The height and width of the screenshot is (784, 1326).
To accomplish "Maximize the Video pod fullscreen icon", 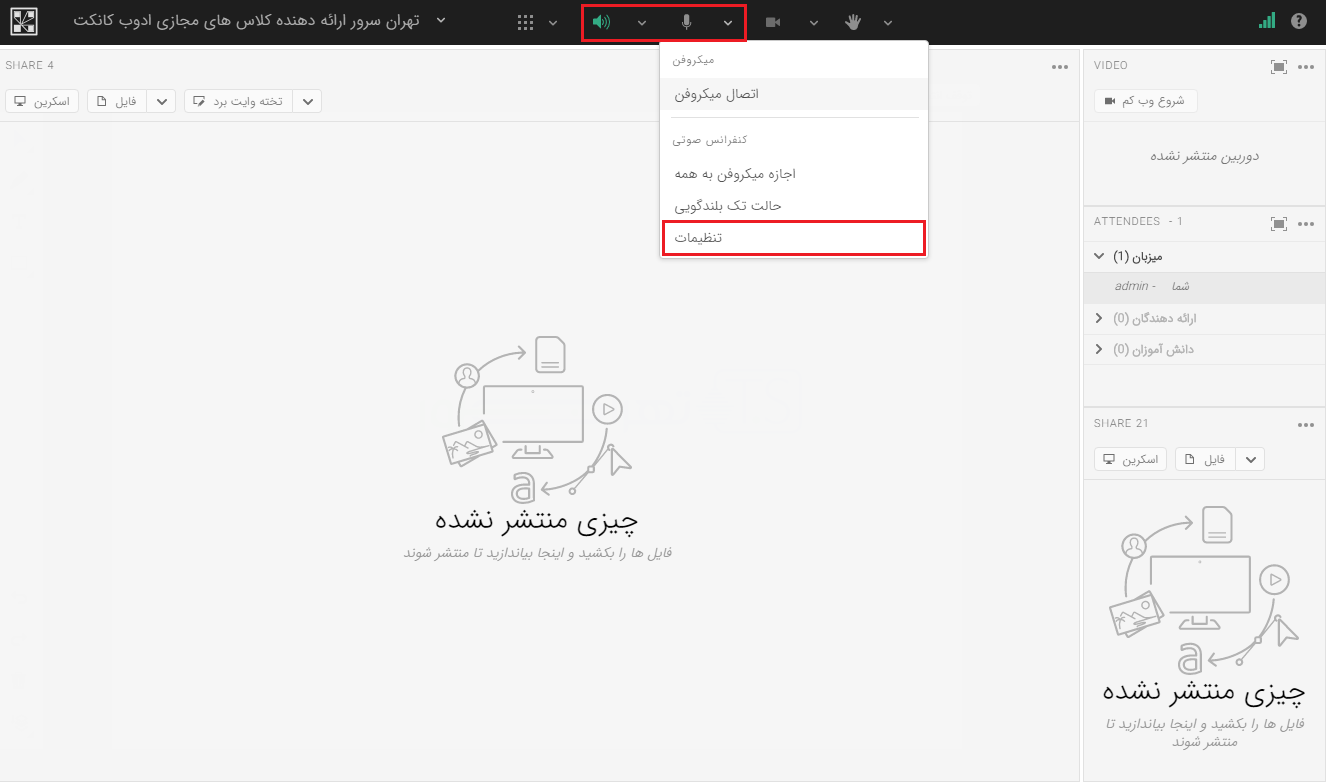I will 1278,67.
